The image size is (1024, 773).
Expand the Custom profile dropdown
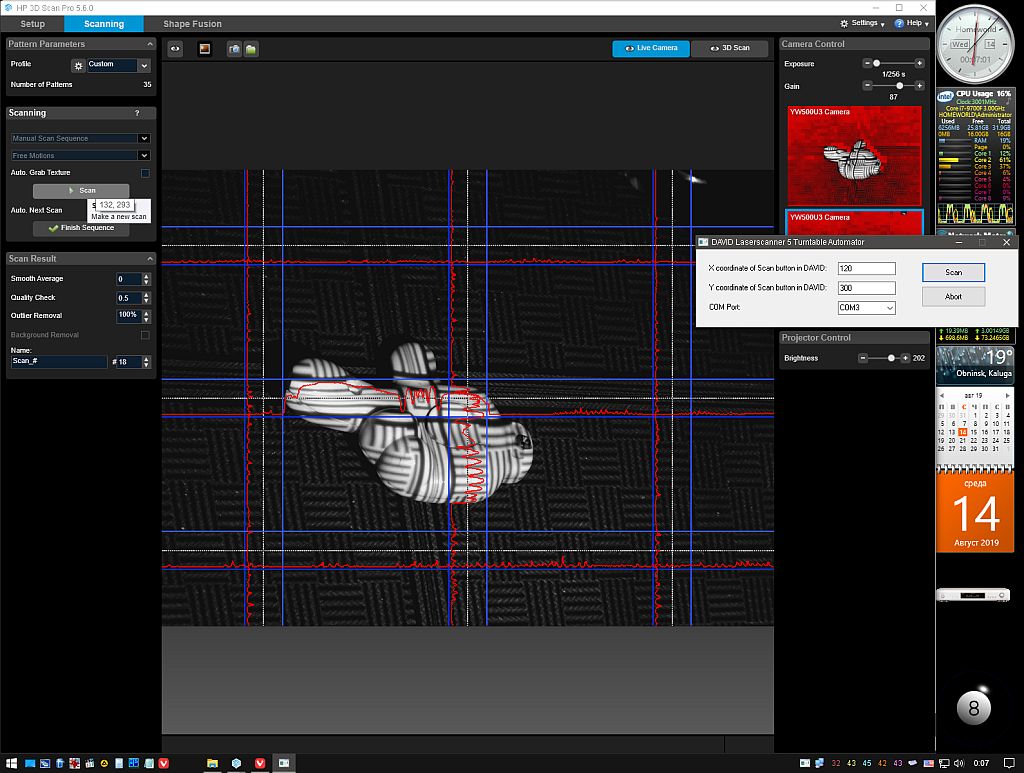click(144, 65)
